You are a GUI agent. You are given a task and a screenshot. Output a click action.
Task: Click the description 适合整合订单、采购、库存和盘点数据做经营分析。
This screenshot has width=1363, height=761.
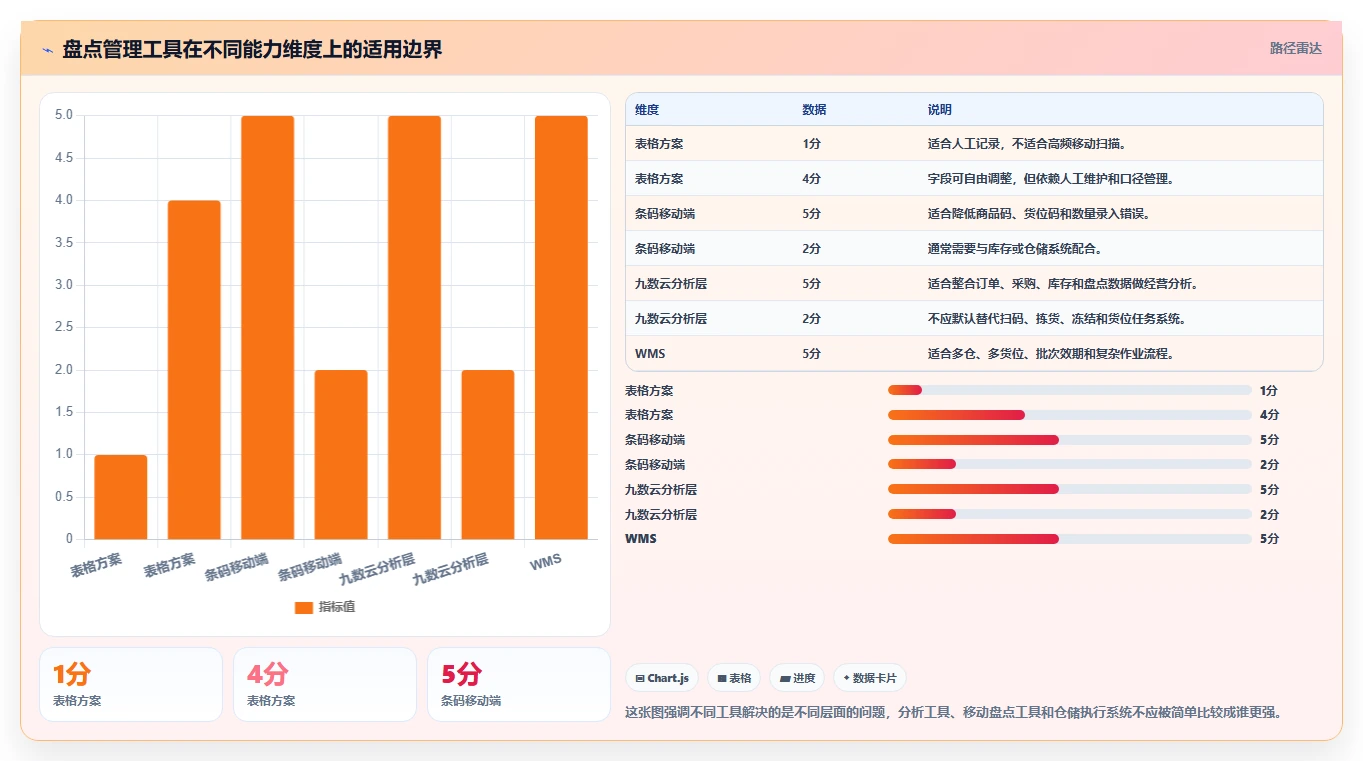[1063, 284]
